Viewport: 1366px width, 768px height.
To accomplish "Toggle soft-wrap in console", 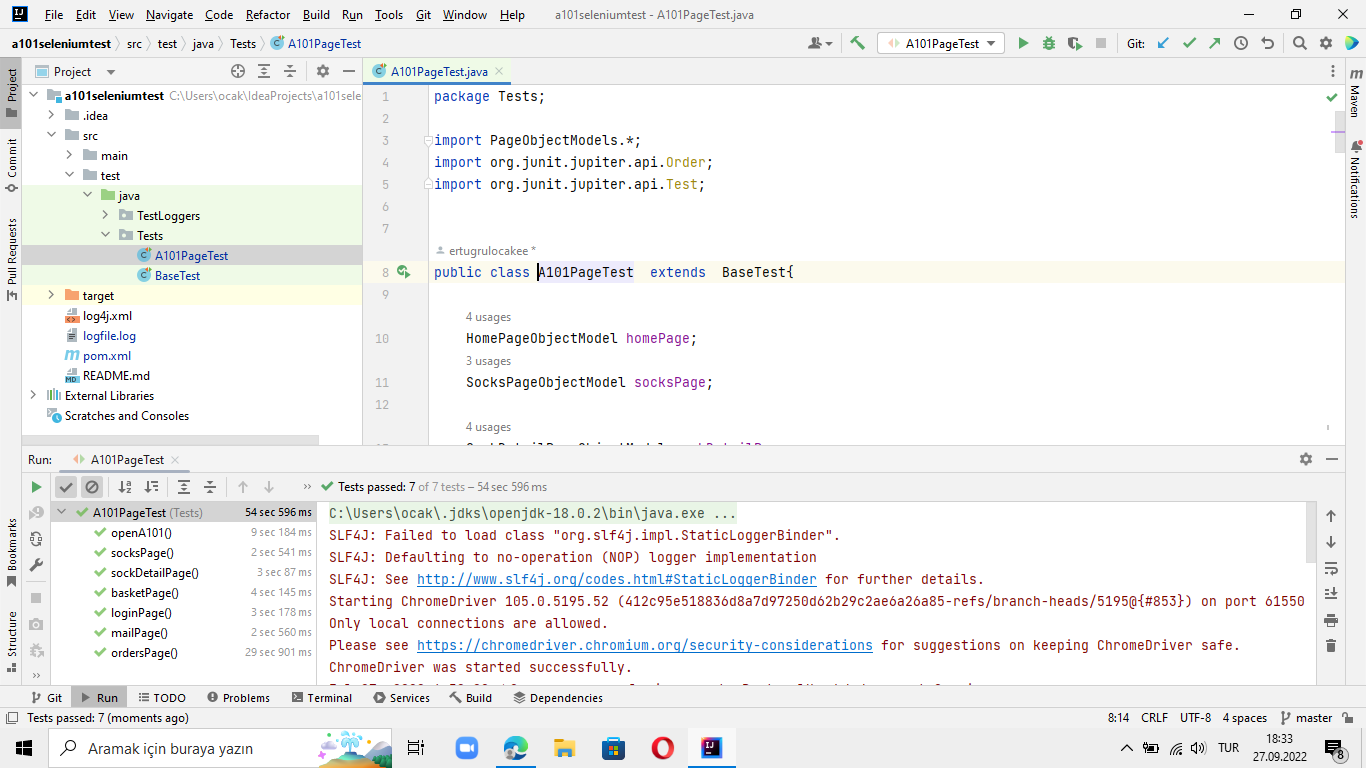I will pos(1331,568).
